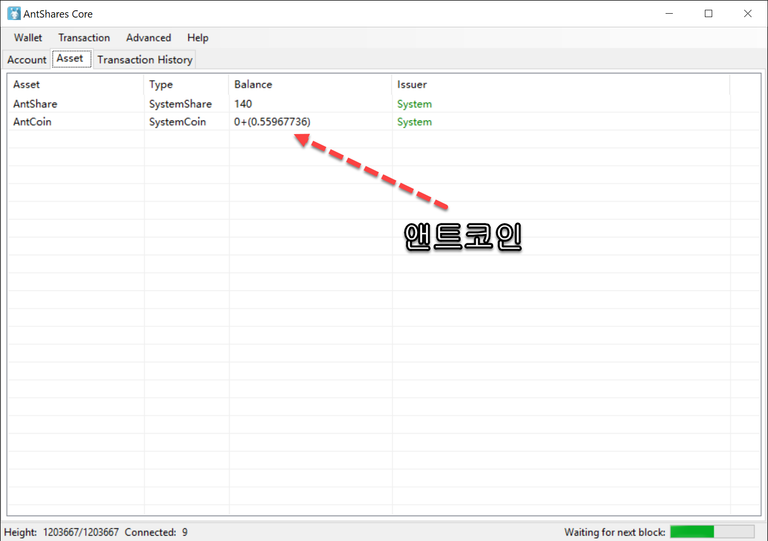Click the balance 0+(0.55967736)
Viewport: 768px width, 541px height.
(x=272, y=122)
